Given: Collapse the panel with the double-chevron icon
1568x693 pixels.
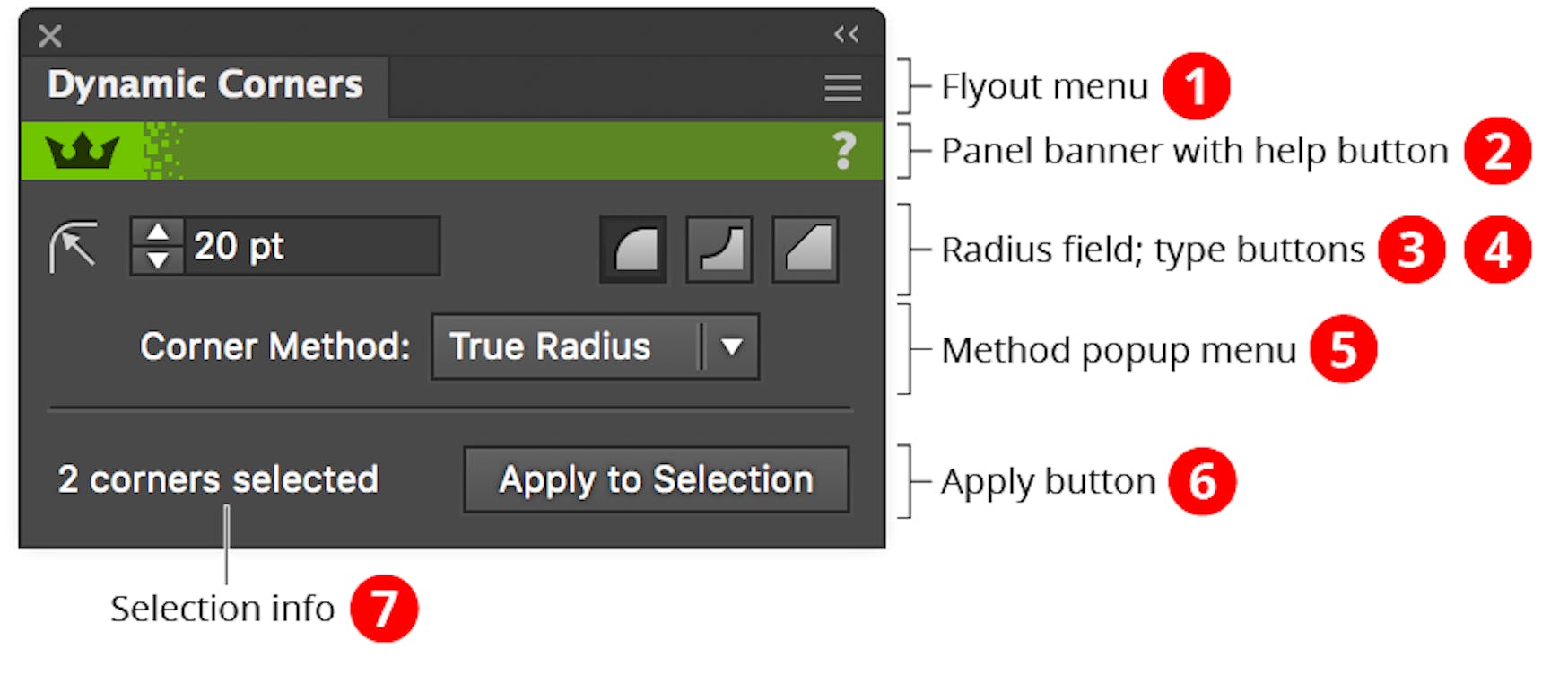Looking at the screenshot, I should coord(844,34).
